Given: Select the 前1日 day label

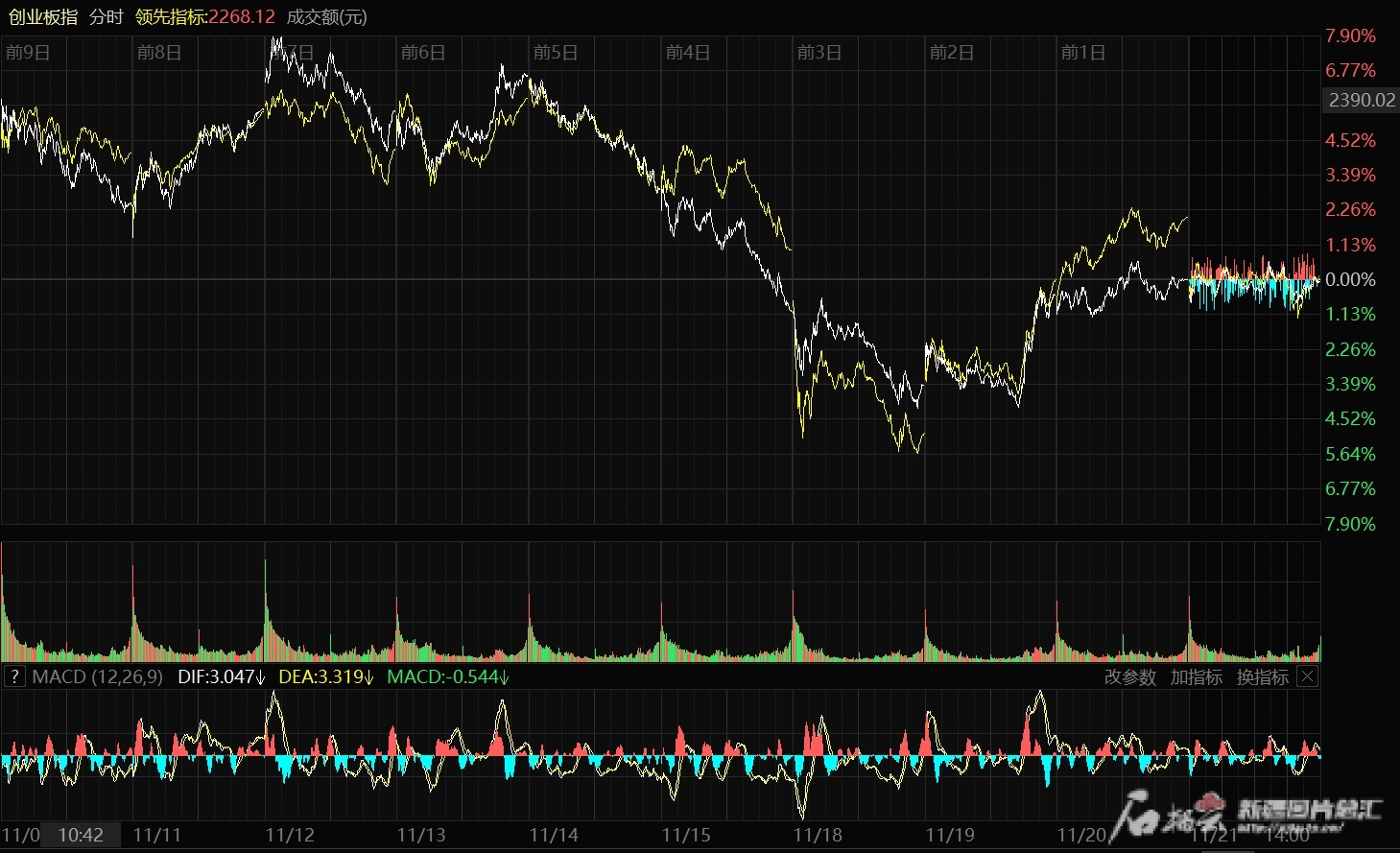Looking at the screenshot, I should click(1083, 52).
